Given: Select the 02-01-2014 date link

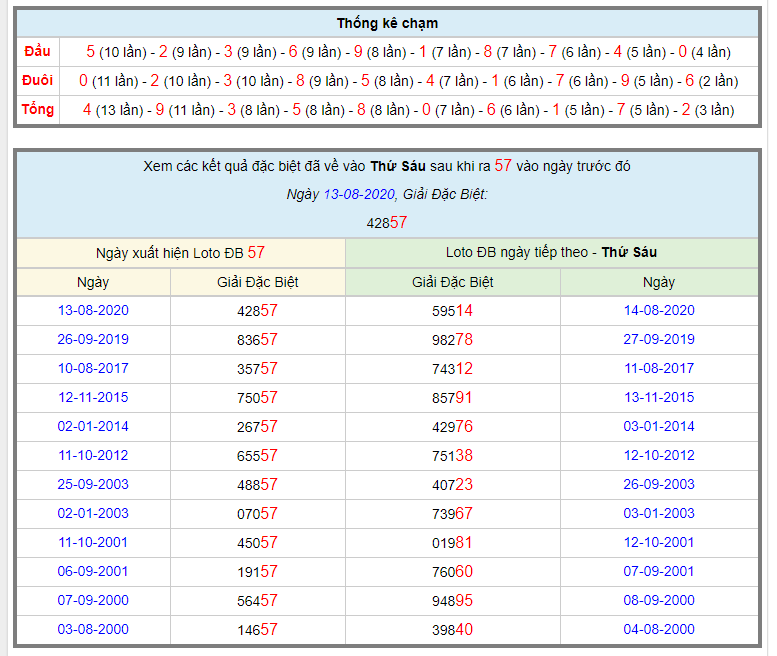Looking at the screenshot, I should click(x=93, y=426).
